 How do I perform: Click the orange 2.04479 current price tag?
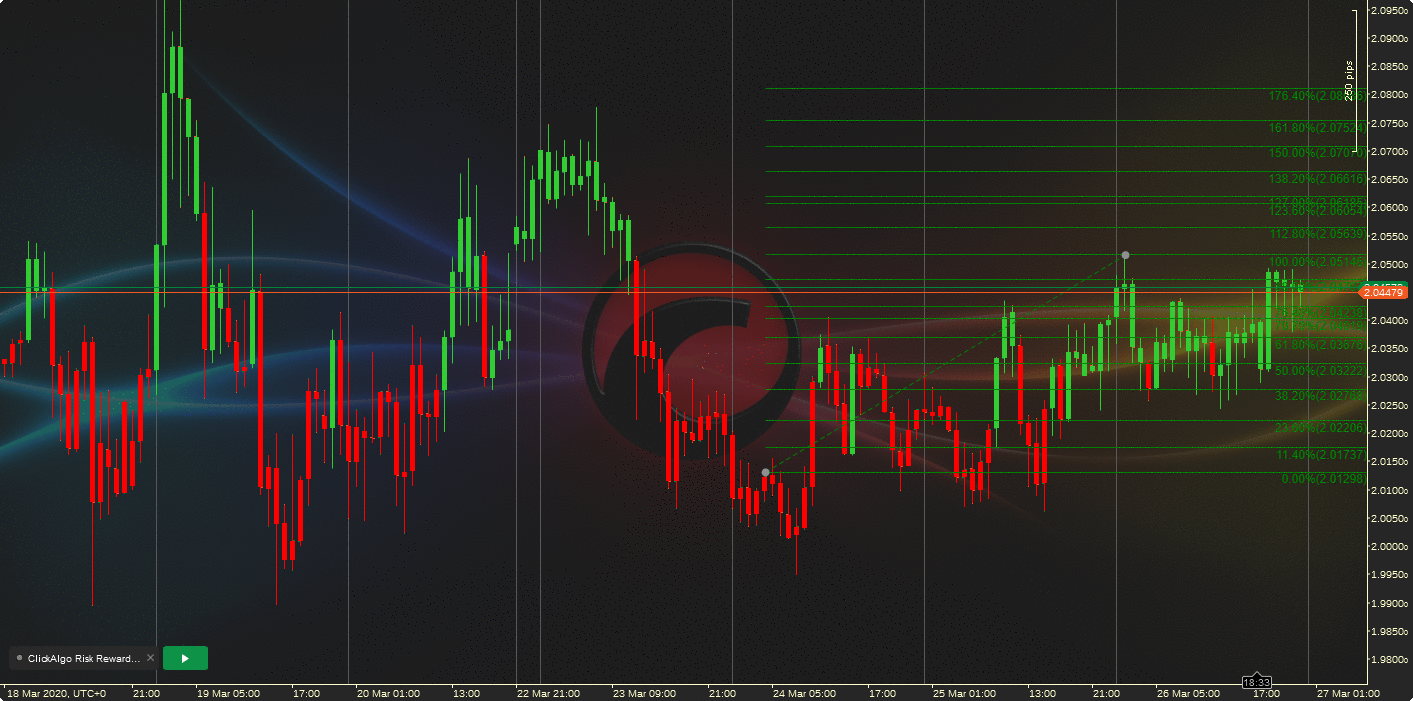1384,292
